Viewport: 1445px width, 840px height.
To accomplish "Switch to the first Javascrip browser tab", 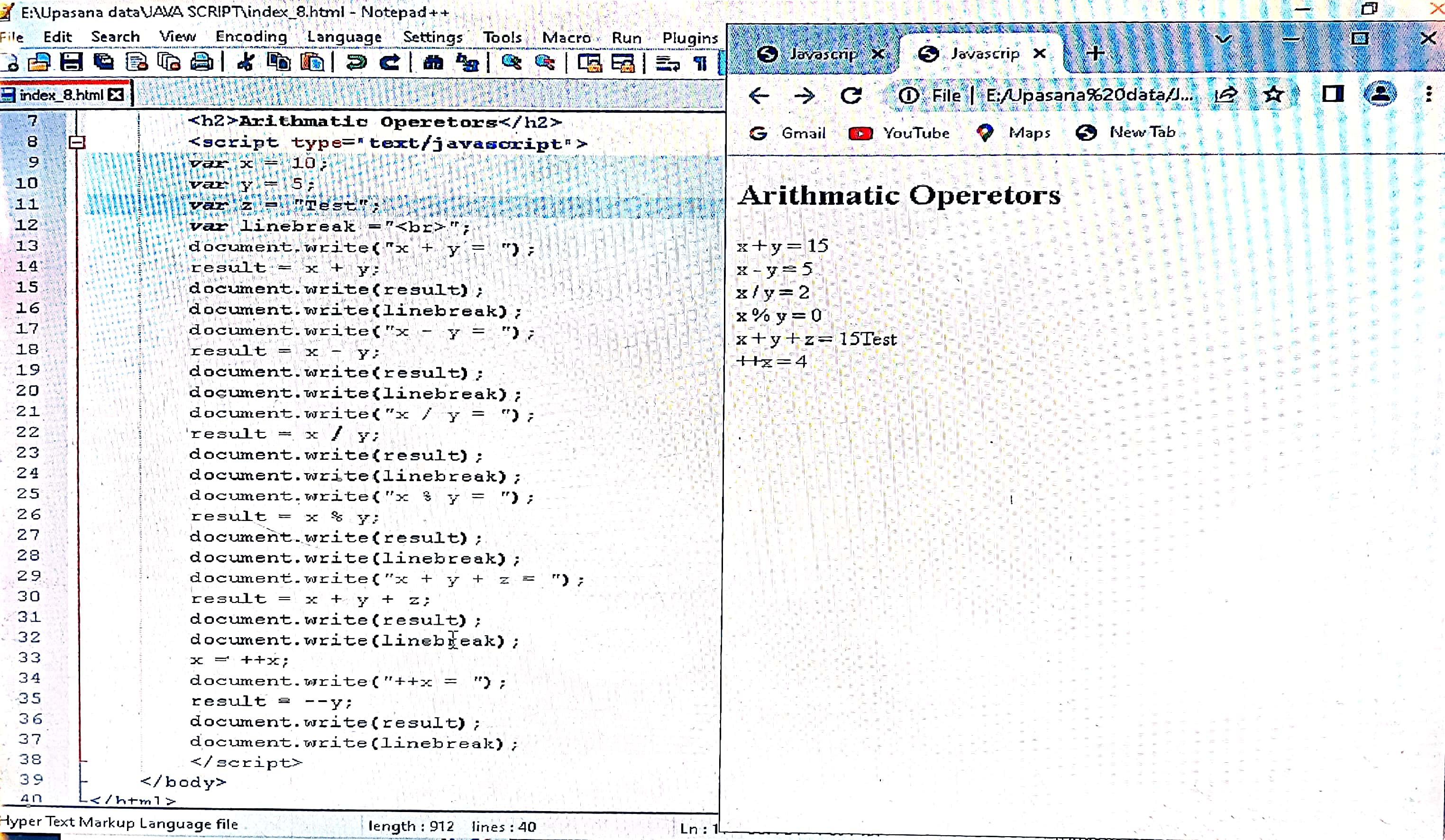I will [x=814, y=54].
